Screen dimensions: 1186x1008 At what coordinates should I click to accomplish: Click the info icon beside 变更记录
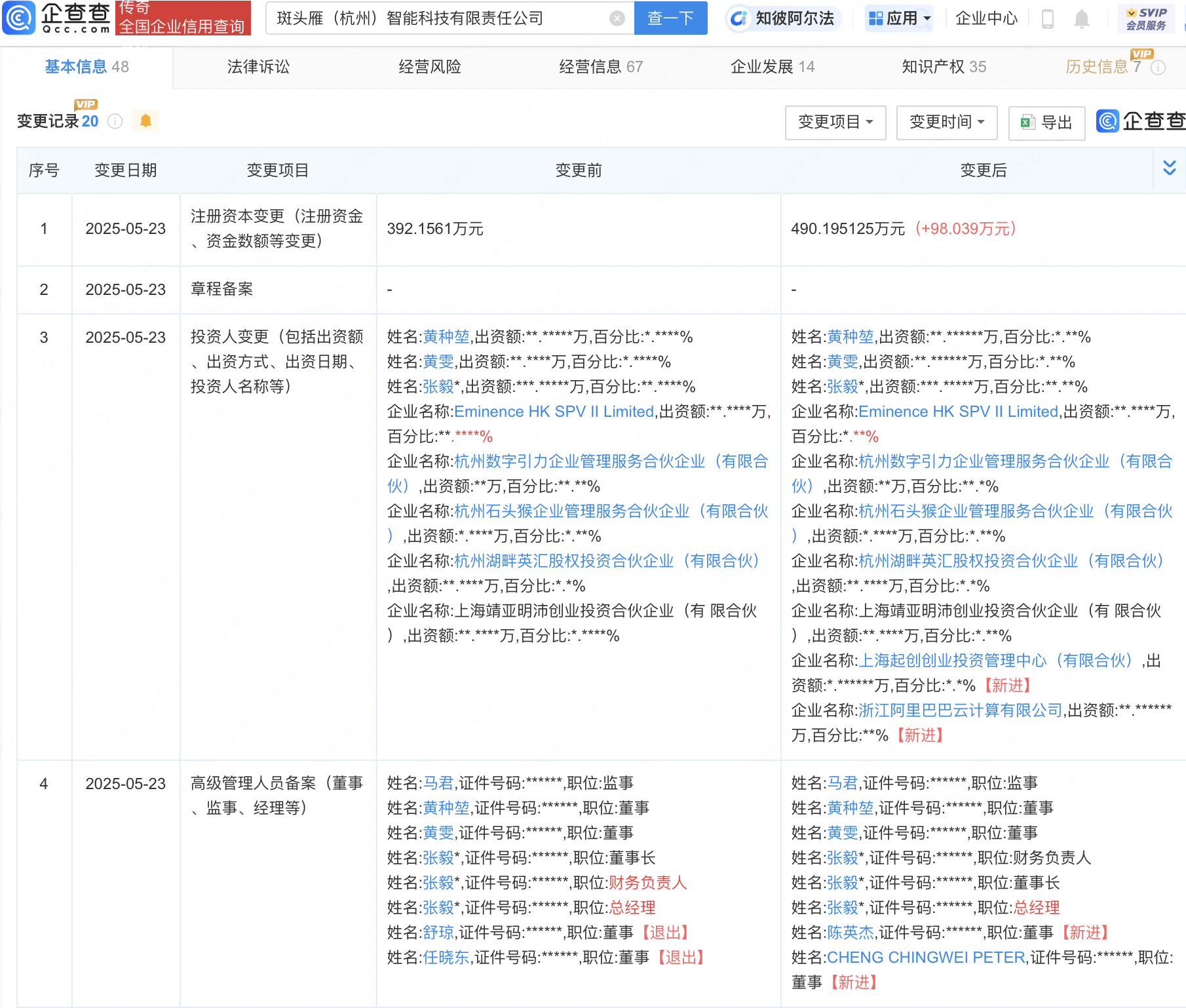[115, 121]
